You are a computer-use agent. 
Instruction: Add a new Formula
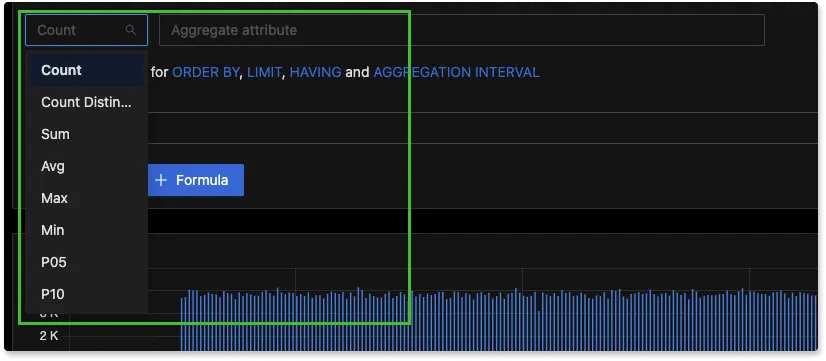click(195, 180)
